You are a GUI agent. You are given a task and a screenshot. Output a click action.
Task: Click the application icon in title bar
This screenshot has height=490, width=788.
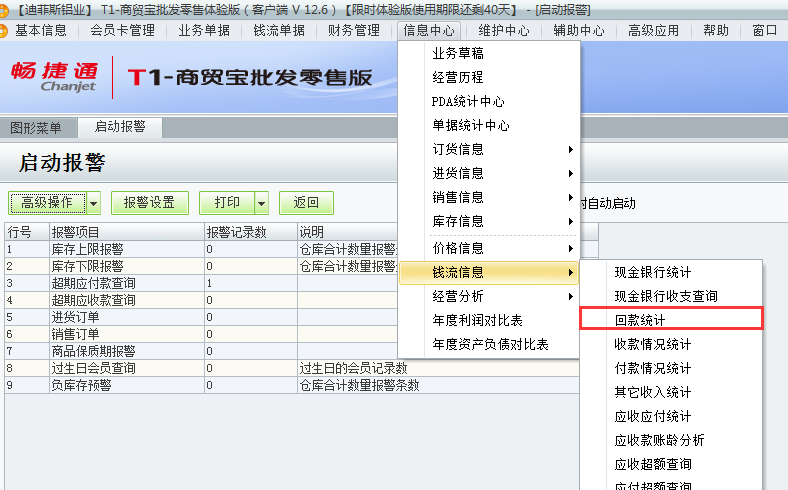tap(4, 10)
